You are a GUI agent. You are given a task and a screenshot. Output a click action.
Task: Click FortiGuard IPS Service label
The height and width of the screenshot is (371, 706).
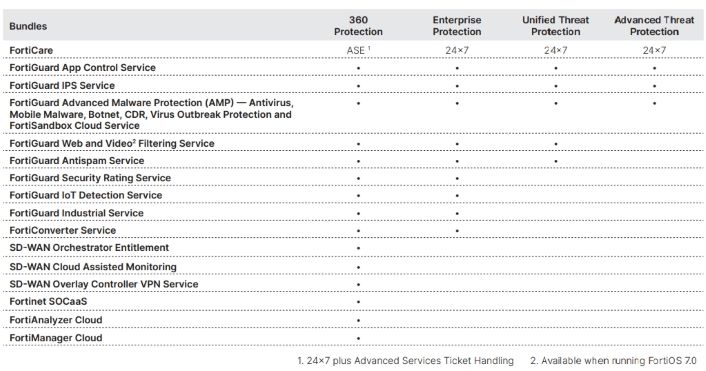pyautogui.click(x=62, y=86)
